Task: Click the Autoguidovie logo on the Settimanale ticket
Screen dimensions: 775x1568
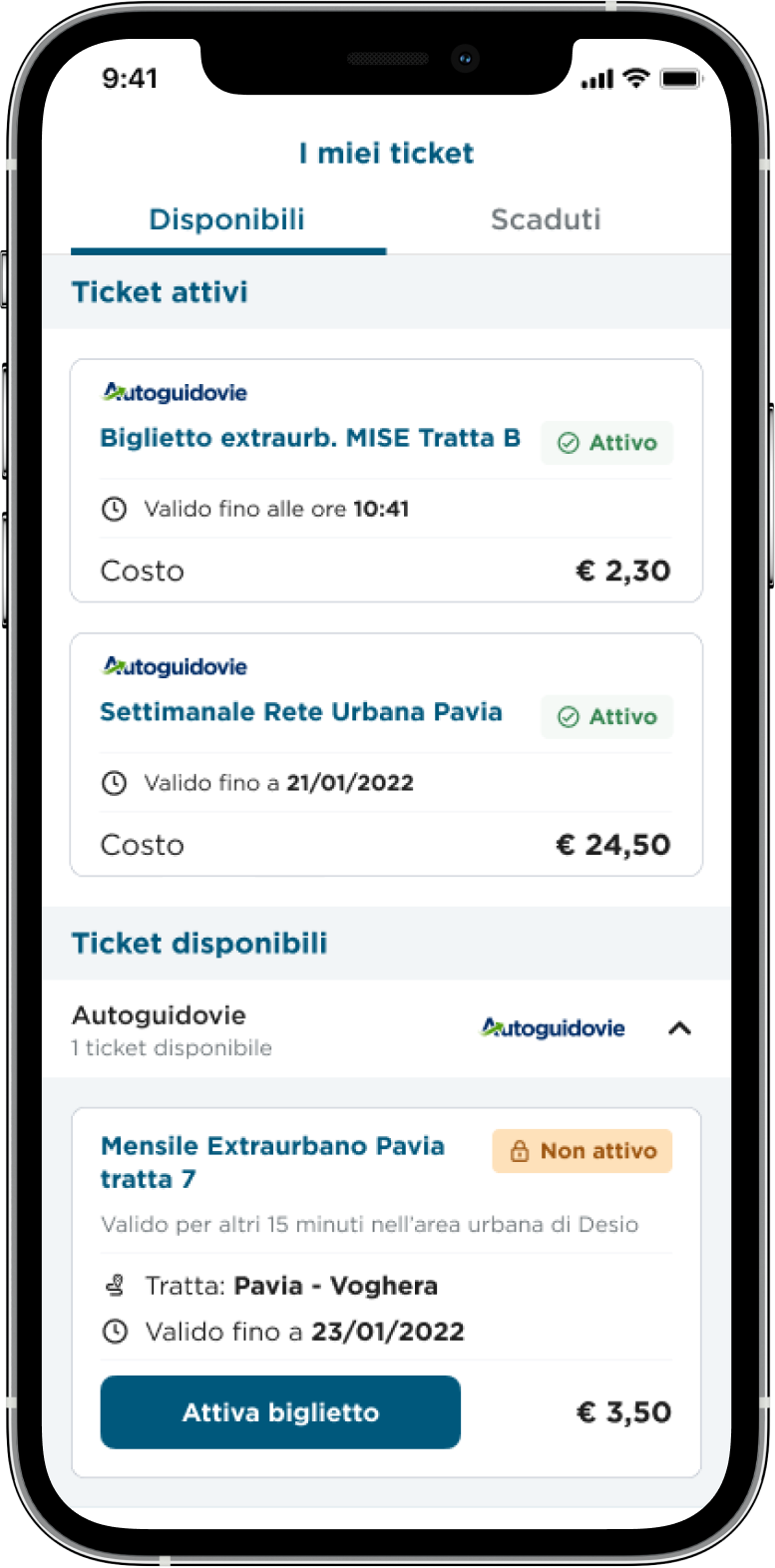Action: pyautogui.click(x=175, y=667)
